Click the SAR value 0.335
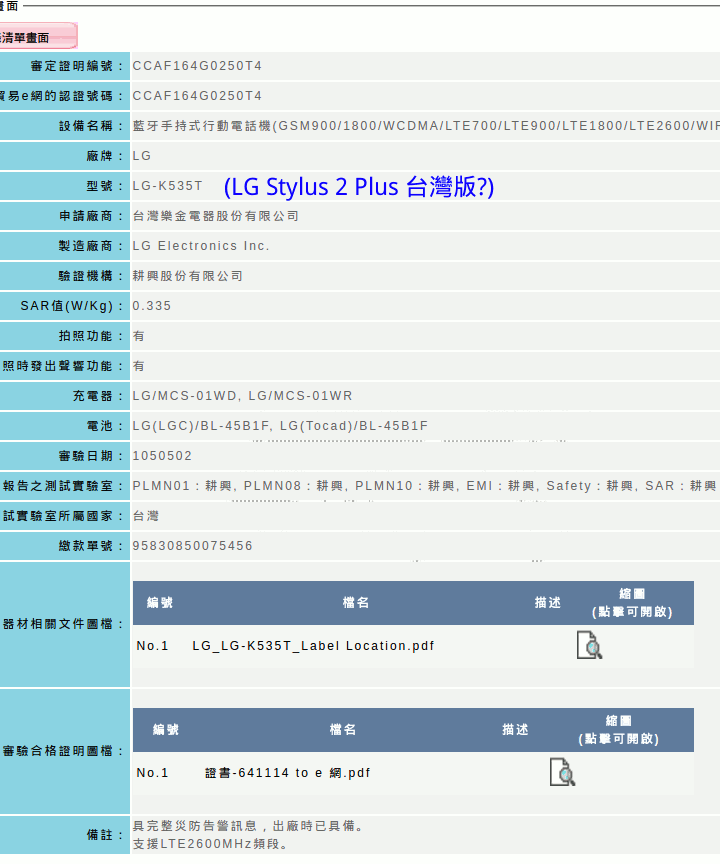 (151, 306)
